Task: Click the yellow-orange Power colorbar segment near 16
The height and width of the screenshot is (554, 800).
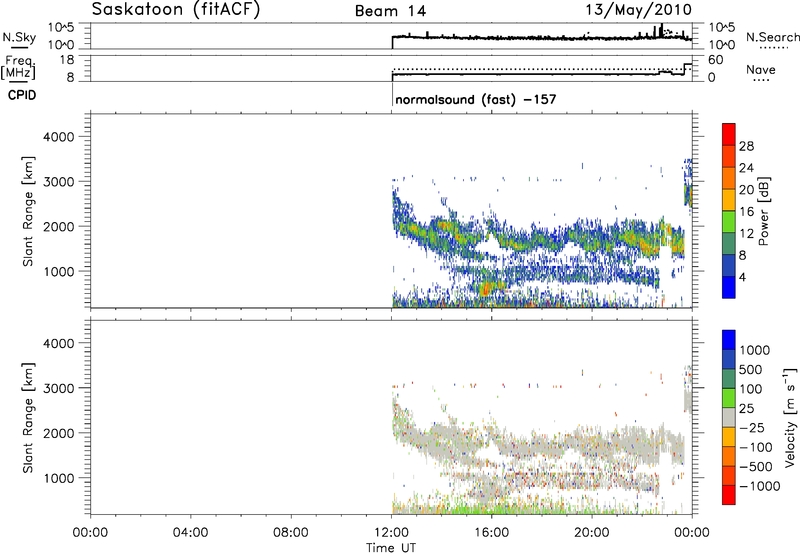Action: [x=729, y=200]
